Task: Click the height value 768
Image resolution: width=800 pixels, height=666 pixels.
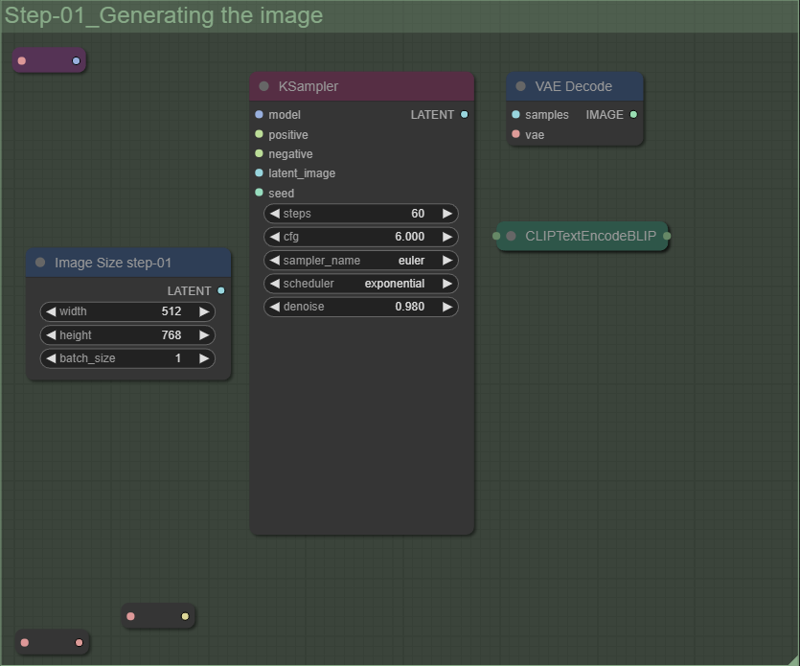Action: click(x=171, y=335)
